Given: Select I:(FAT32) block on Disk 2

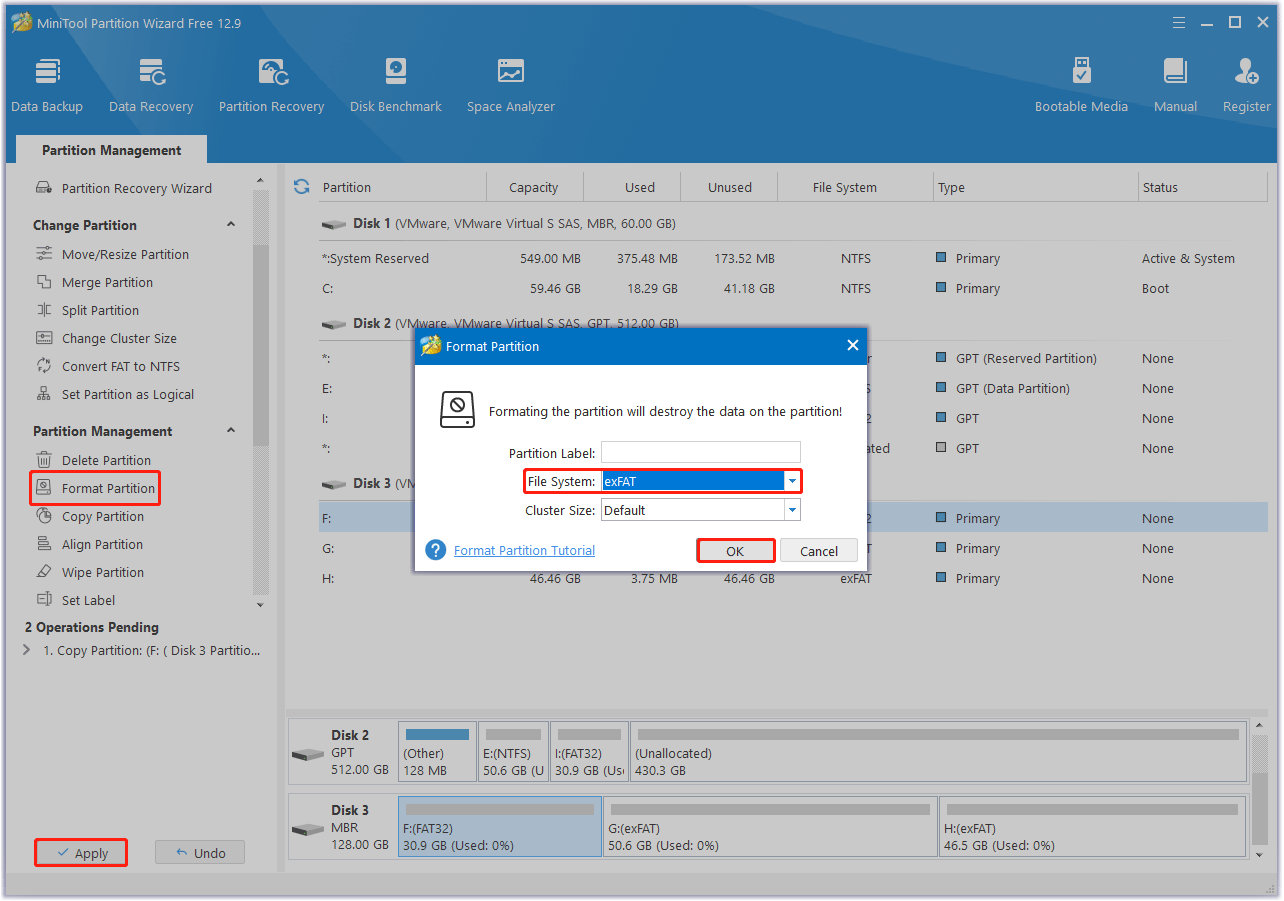Looking at the screenshot, I should [589, 752].
